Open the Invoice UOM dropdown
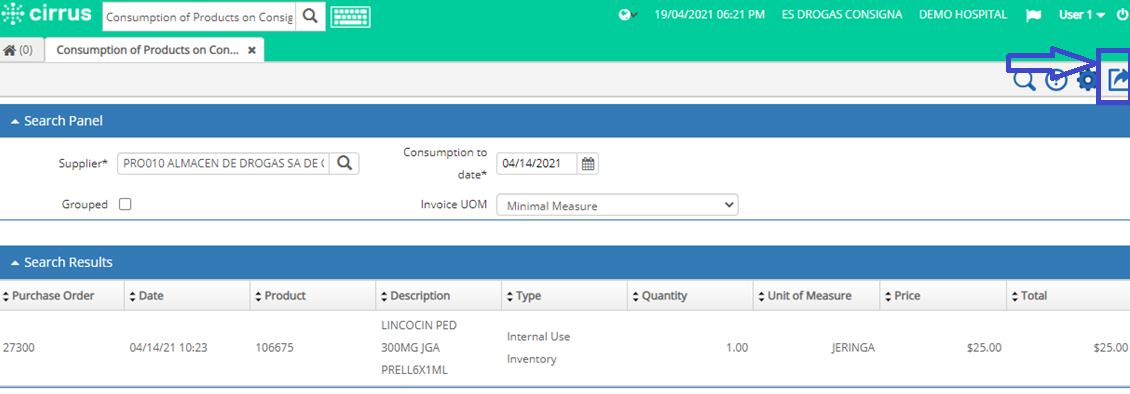 point(618,205)
